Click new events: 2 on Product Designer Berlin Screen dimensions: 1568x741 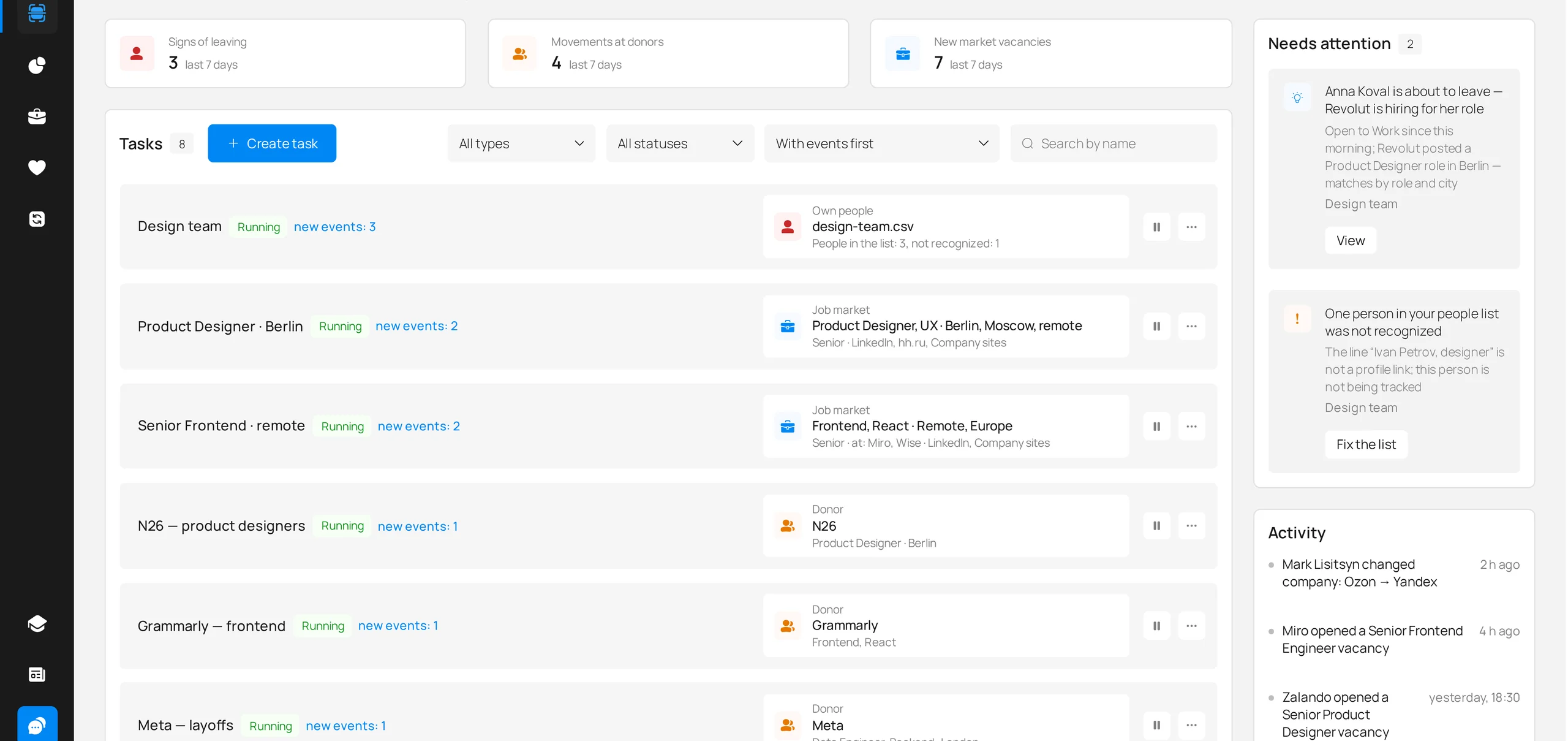[x=417, y=326]
